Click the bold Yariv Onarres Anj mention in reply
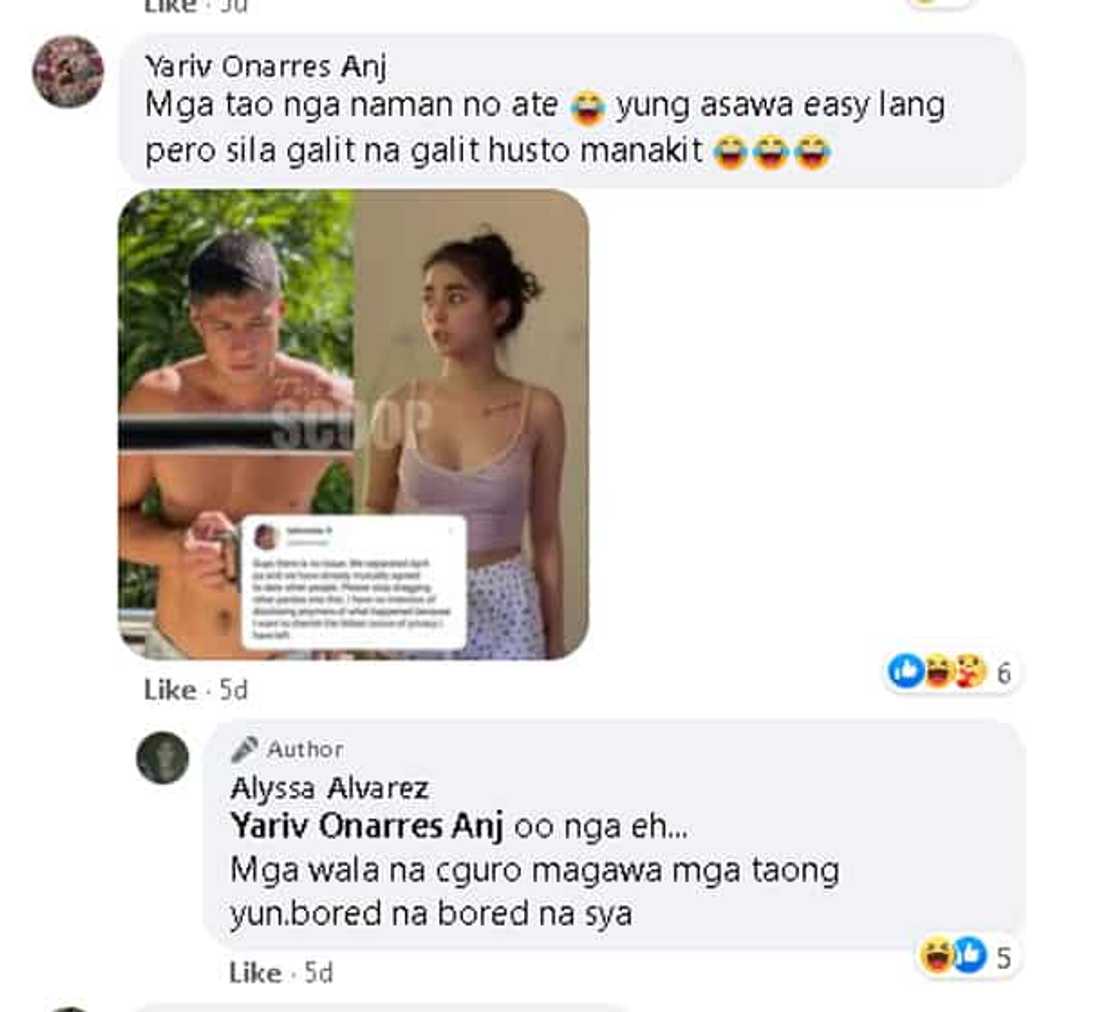The image size is (1120, 1012). click(x=367, y=826)
